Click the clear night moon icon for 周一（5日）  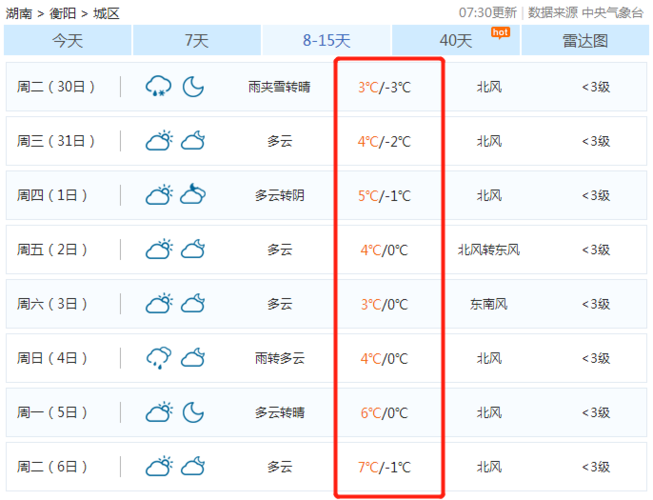click(193, 412)
